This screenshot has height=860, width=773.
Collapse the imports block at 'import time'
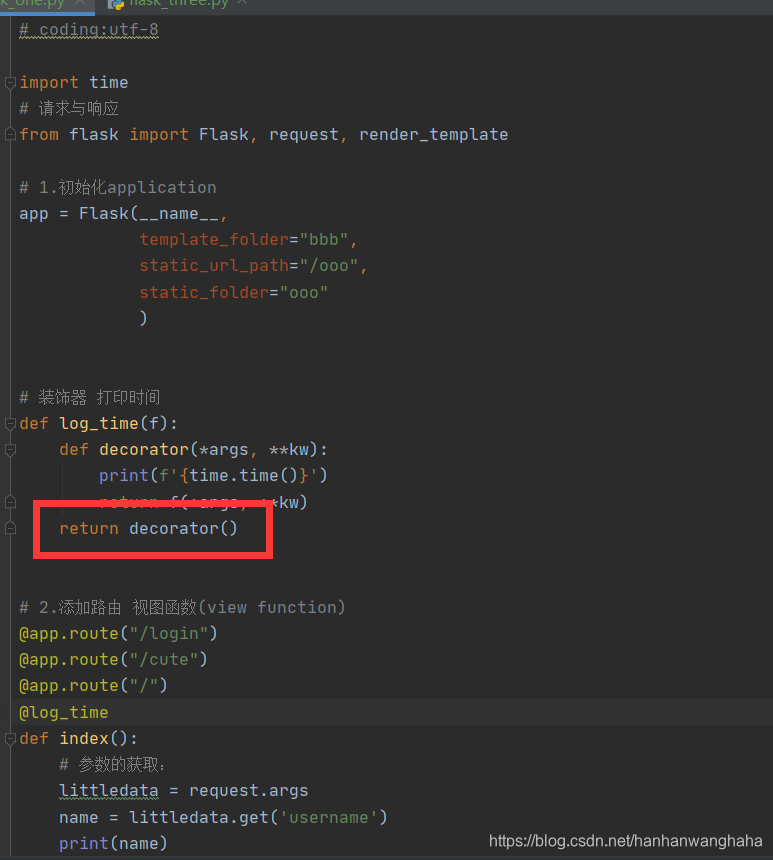coord(10,83)
